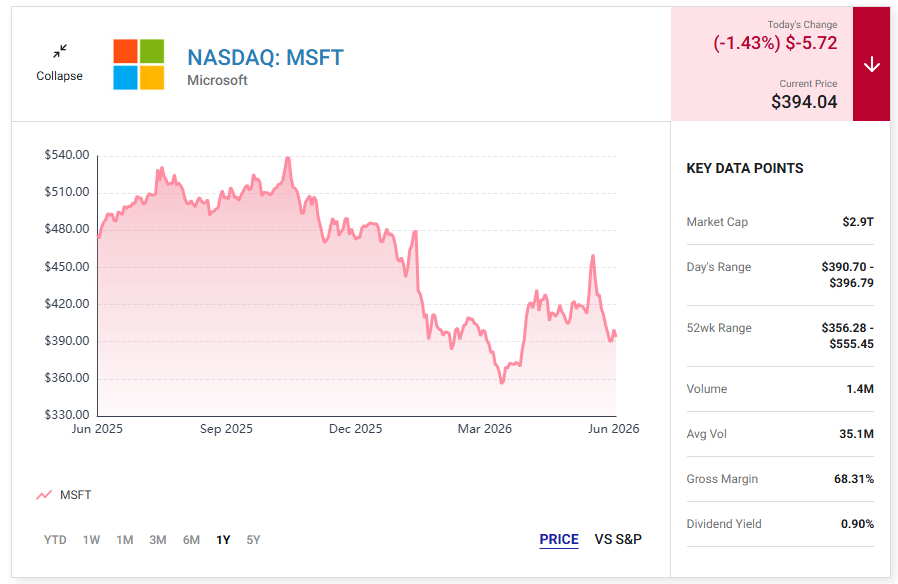The width and height of the screenshot is (898, 584).
Task: Click the MSFT legend line icon
Action: (44, 495)
